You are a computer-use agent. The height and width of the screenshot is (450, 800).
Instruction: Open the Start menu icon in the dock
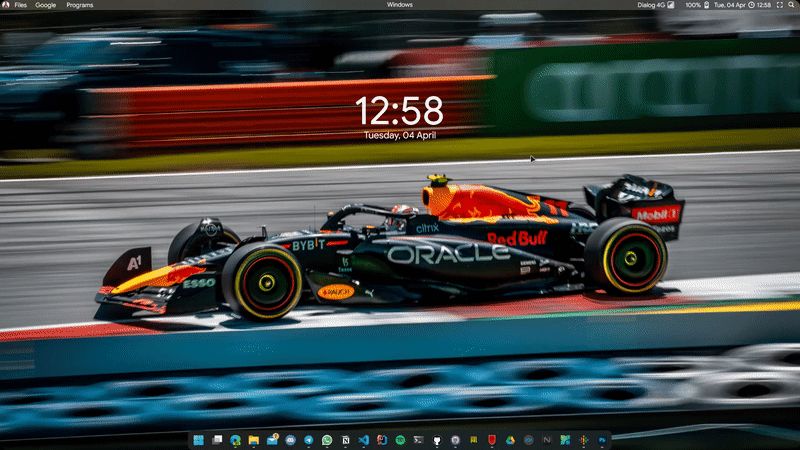pos(198,440)
